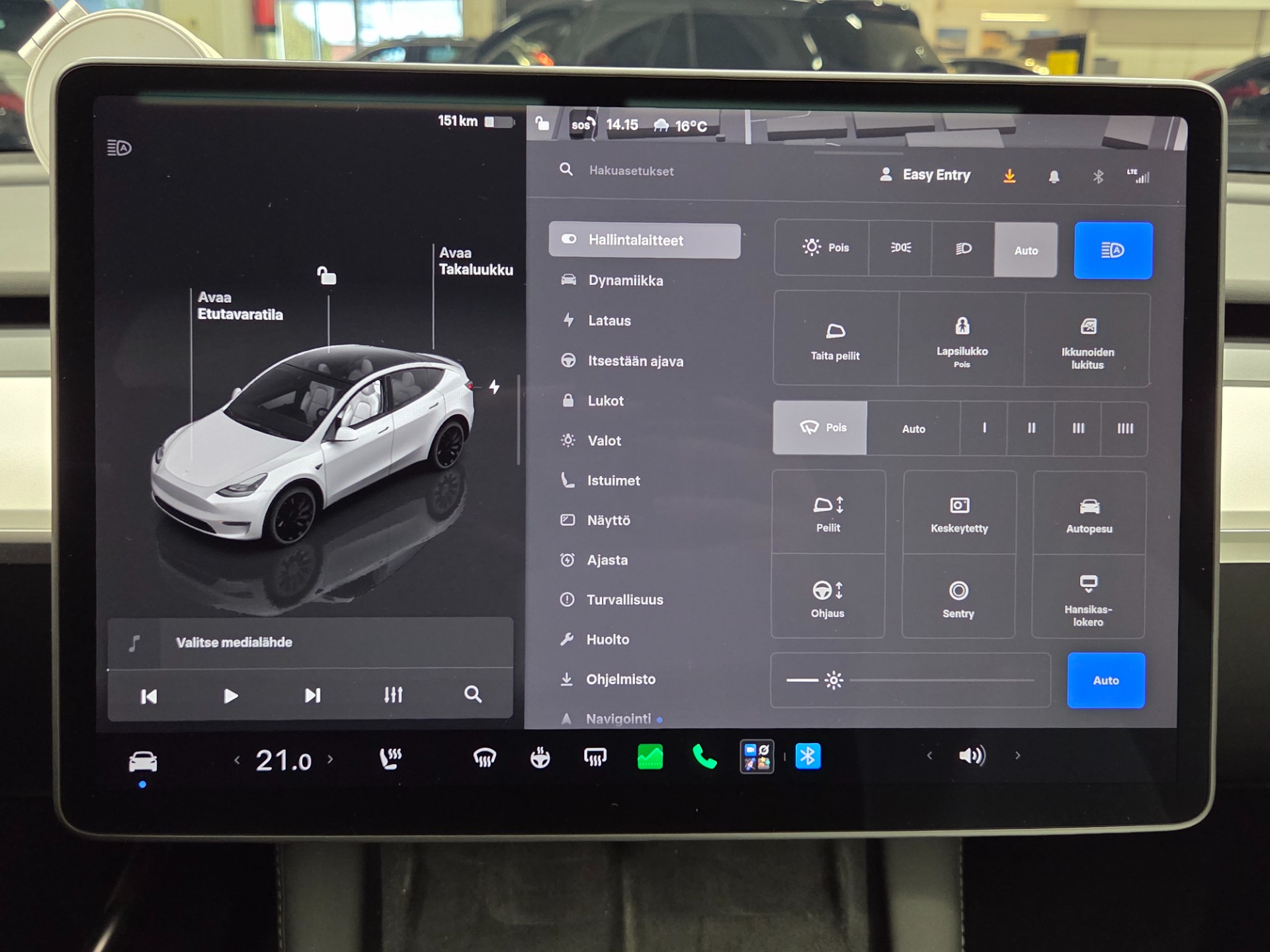This screenshot has height=952, width=1270.
Task: Open notifications bell icon
Action: pos(1054,177)
